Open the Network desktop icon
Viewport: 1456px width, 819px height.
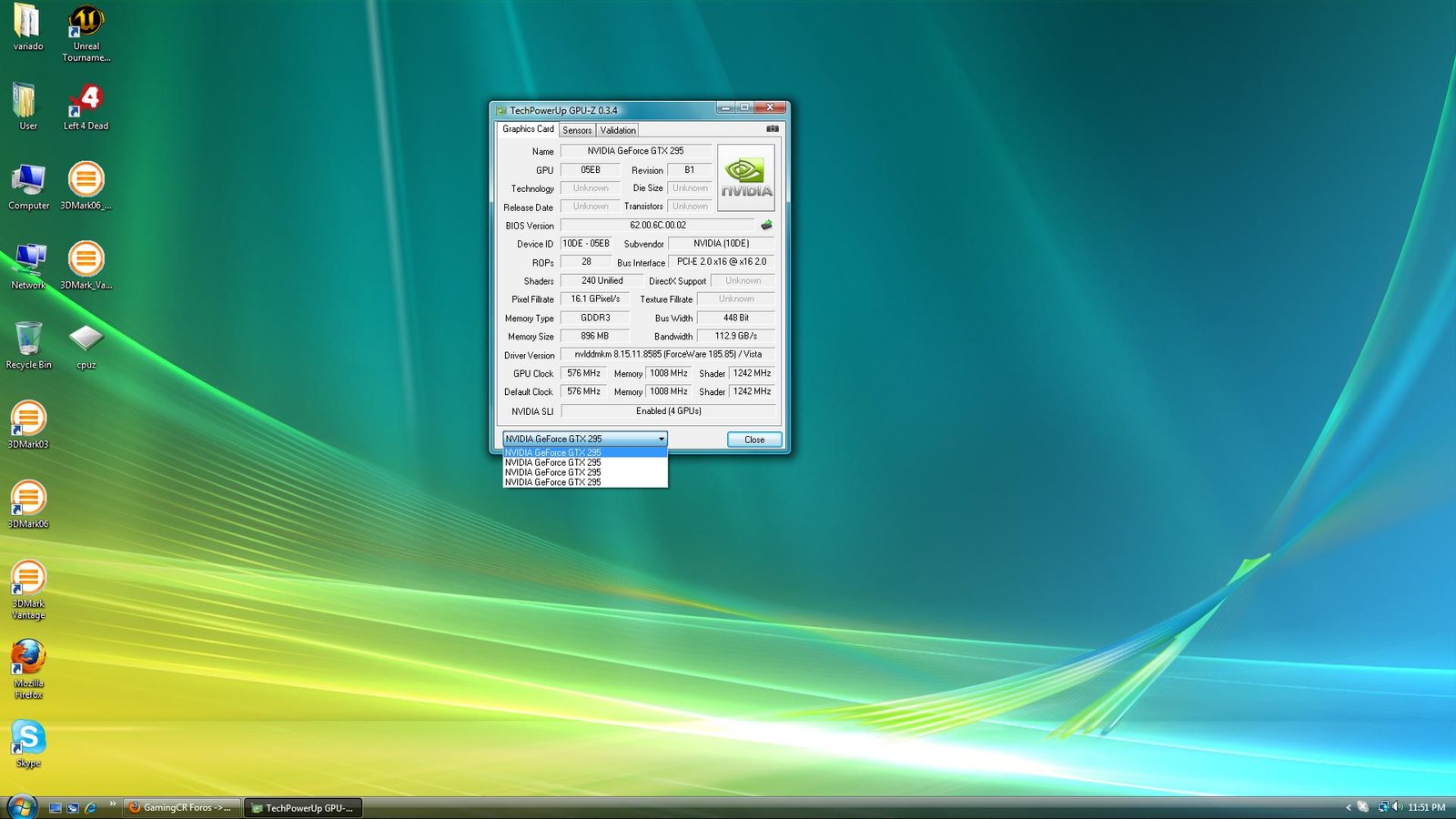[x=28, y=266]
